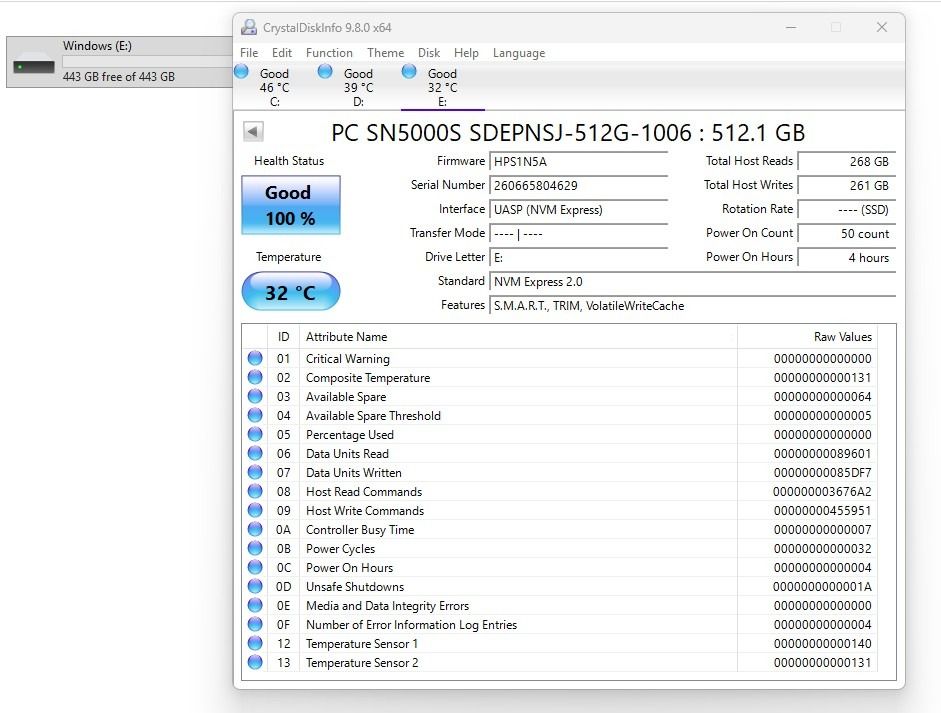Click the E: drive status orb
Image resolution: width=941 pixels, height=713 pixels.
pos(409,71)
